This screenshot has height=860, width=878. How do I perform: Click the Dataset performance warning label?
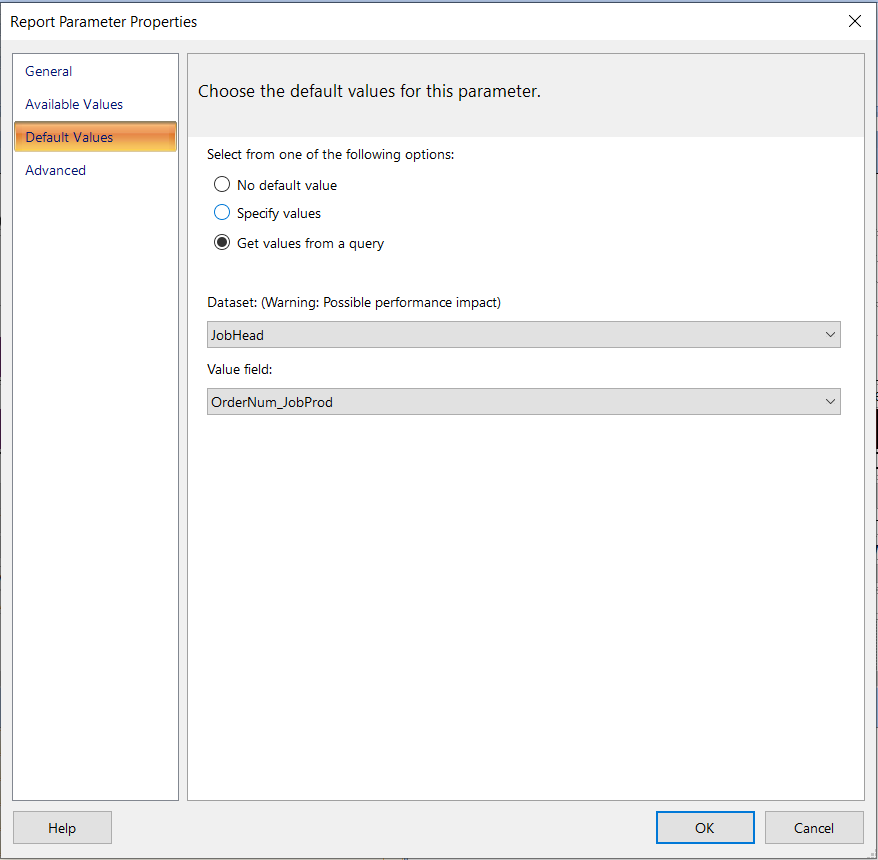tap(354, 302)
